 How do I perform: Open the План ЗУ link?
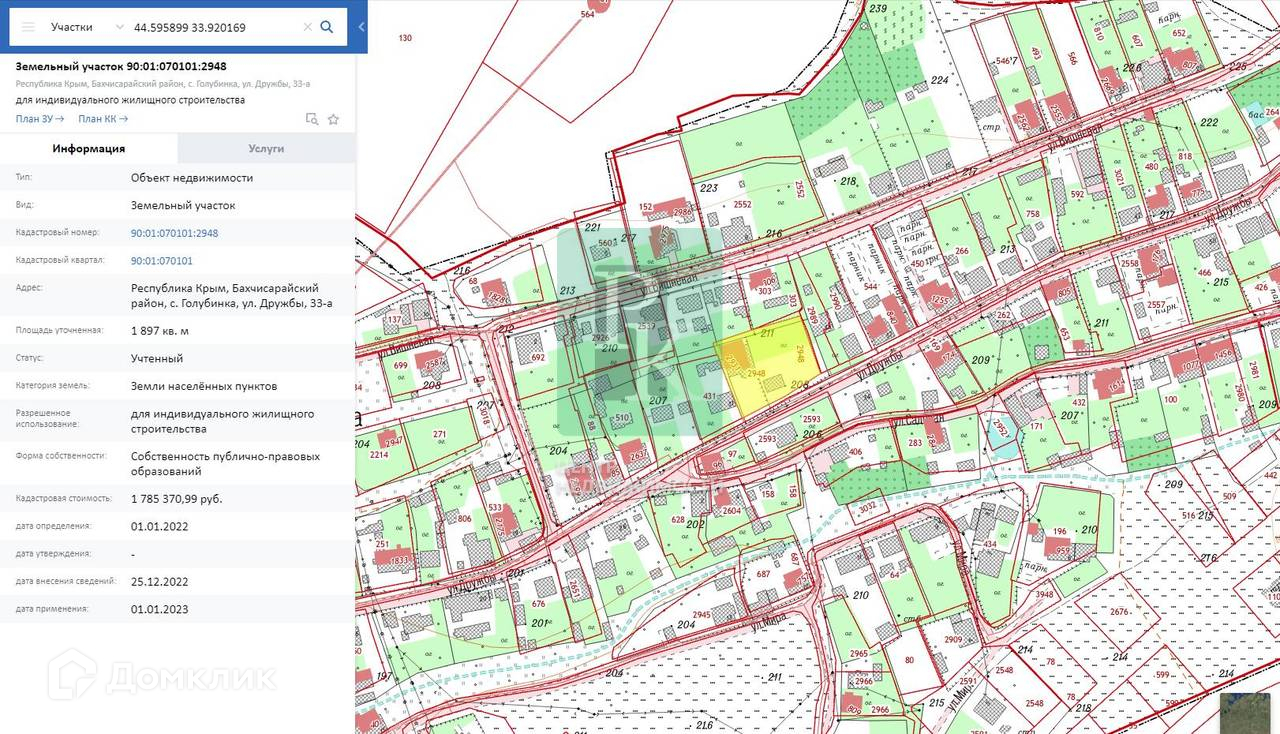tap(40, 119)
